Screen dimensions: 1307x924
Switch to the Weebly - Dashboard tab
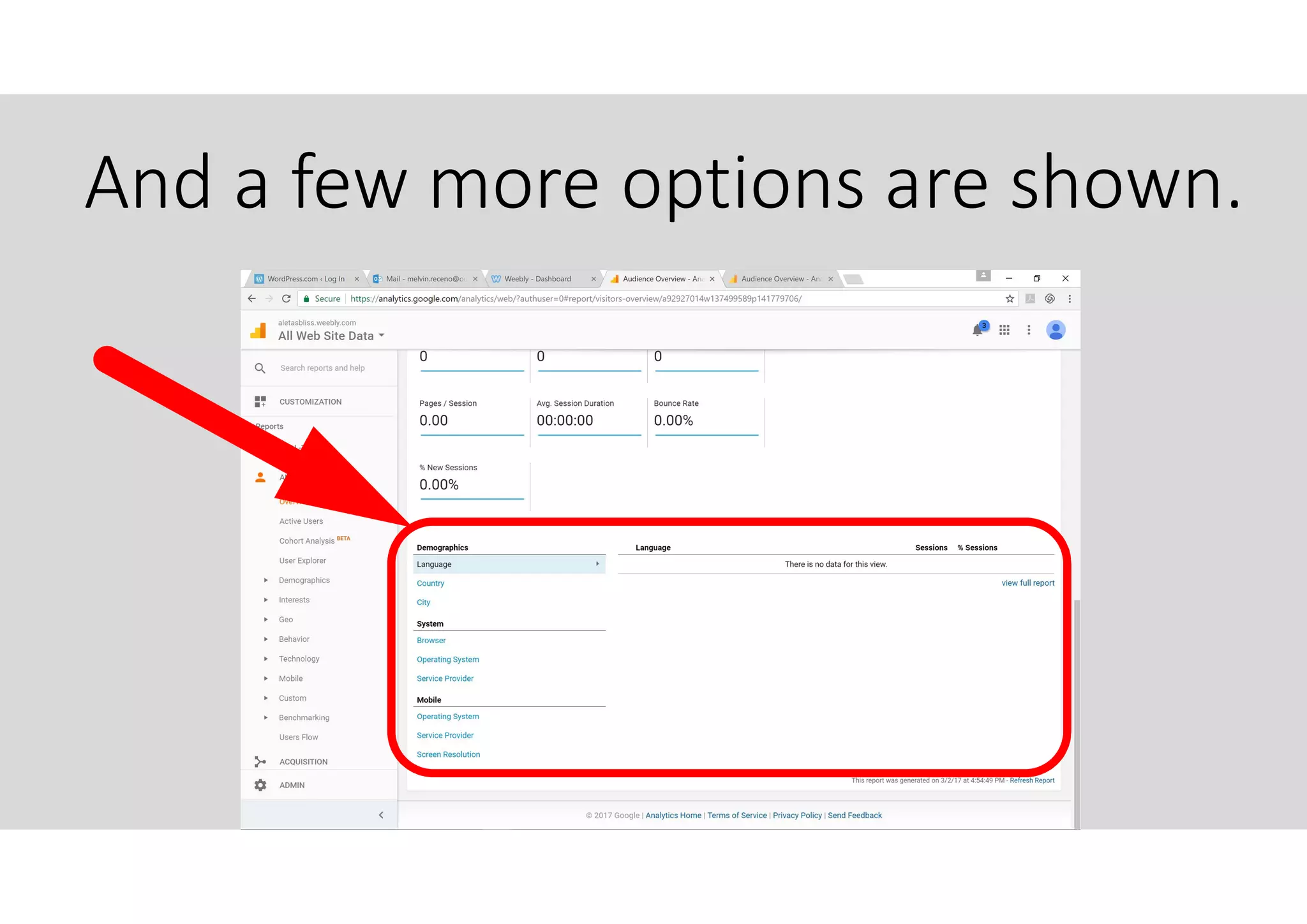[537, 279]
